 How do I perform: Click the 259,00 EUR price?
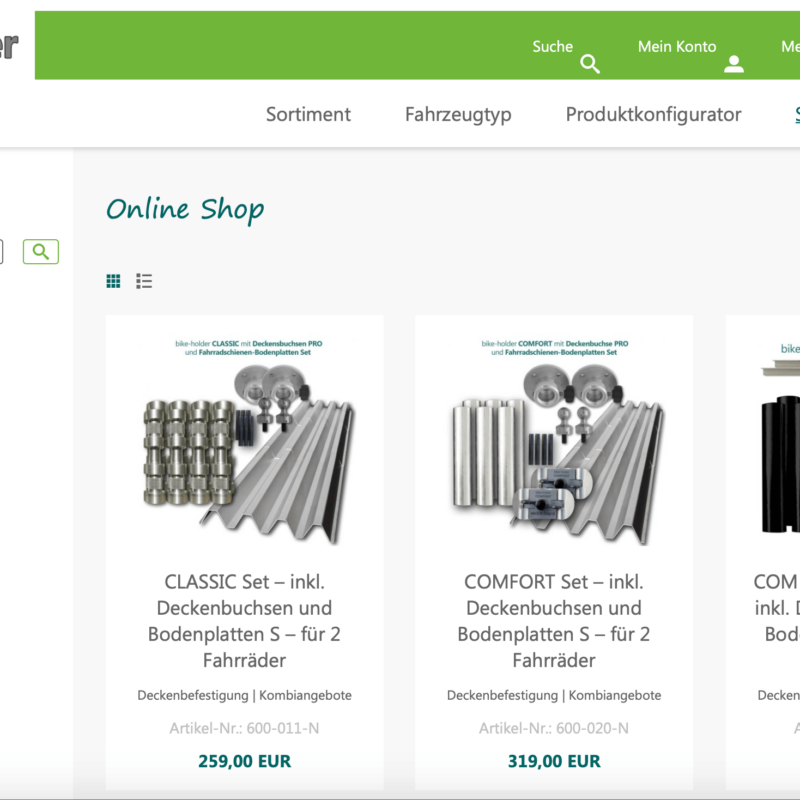[244, 761]
